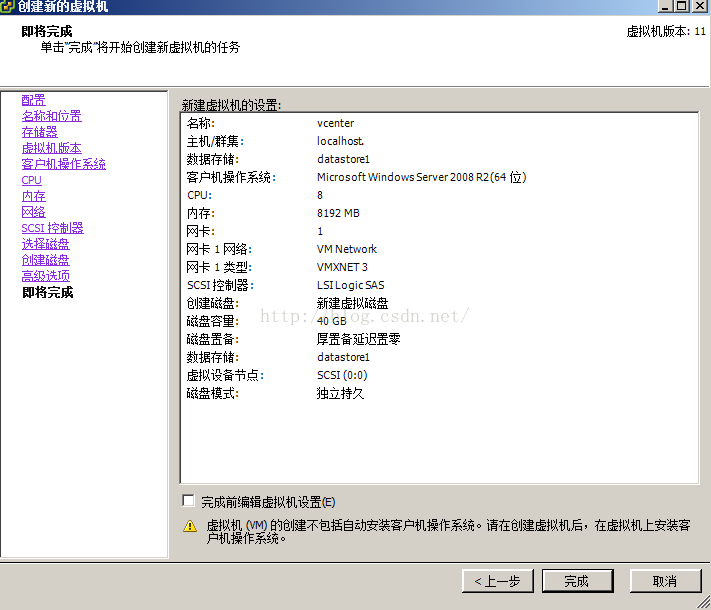Select current step 即将完成 in sidebar
Viewport: 711px width, 610px height.
tap(48, 293)
